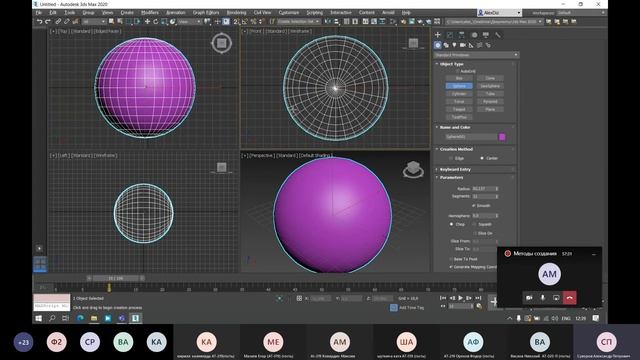
Task: Open the Modifiers menu
Action: click(x=150, y=13)
